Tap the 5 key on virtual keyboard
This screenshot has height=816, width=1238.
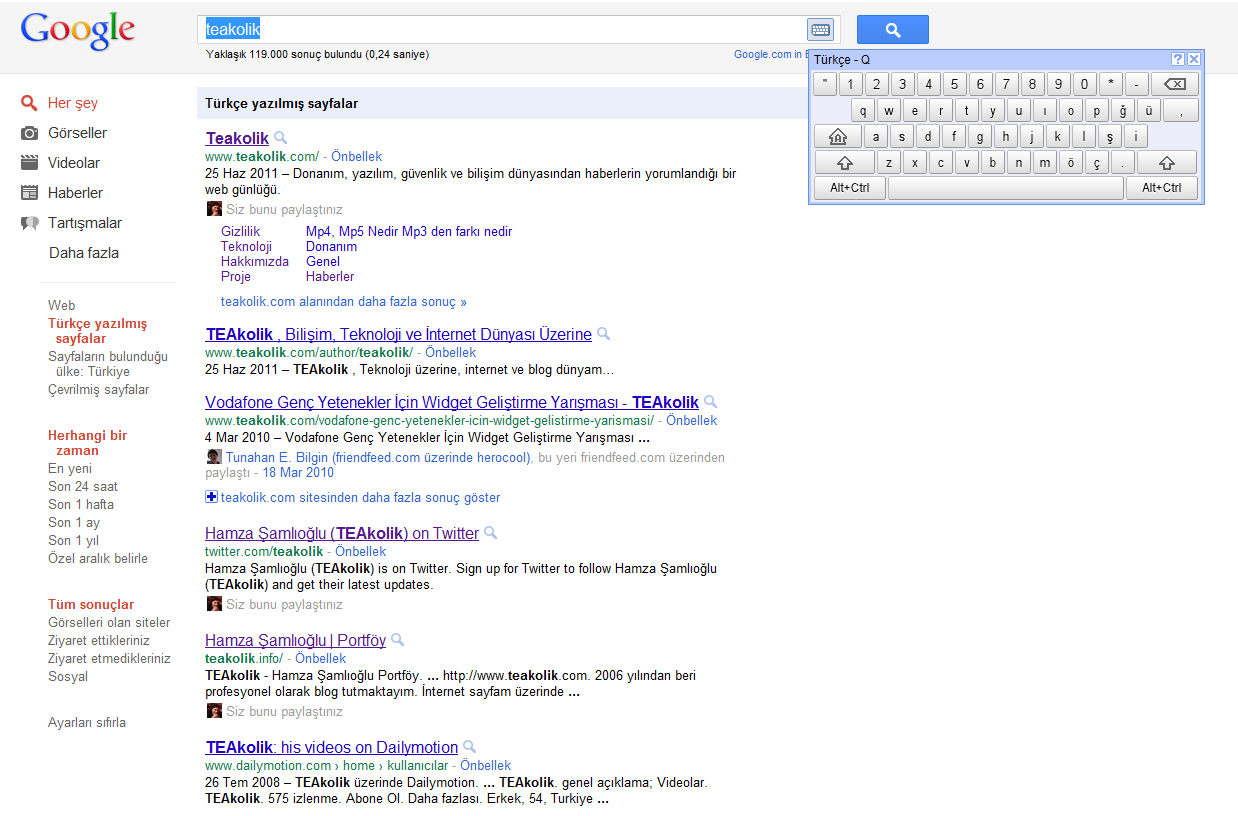pyautogui.click(x=954, y=84)
